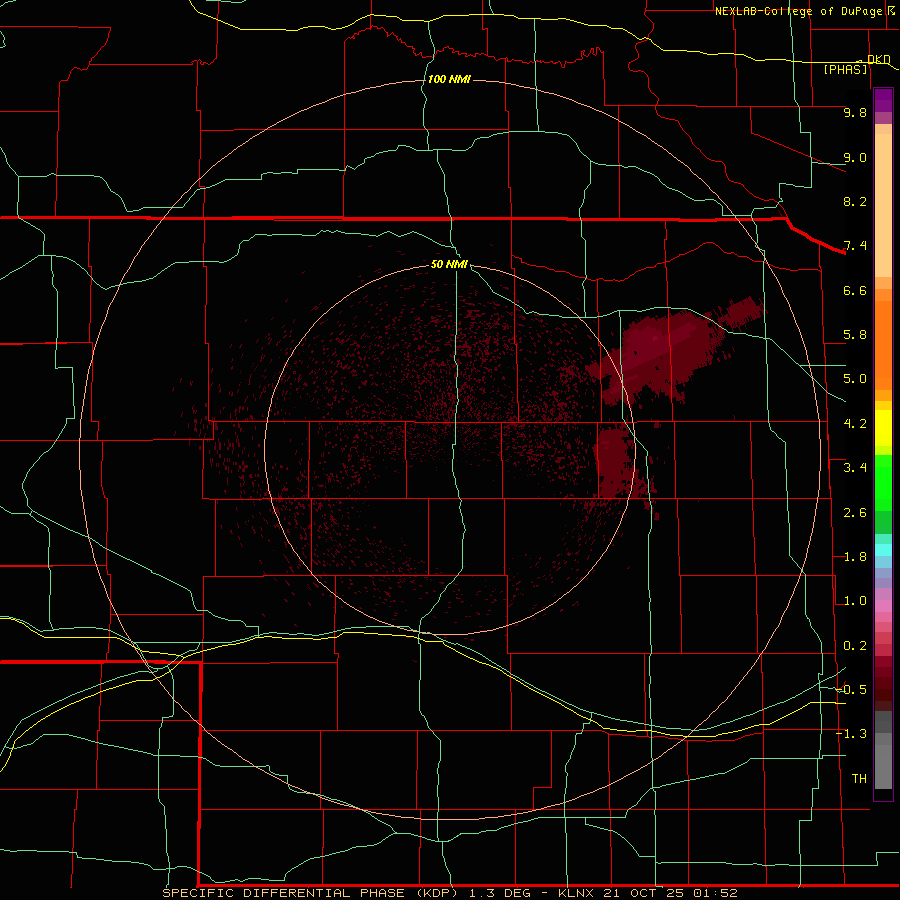This screenshot has width=900, height=900.
Task: Click the KLNX radar site identifier in caption
Action: pos(577,893)
